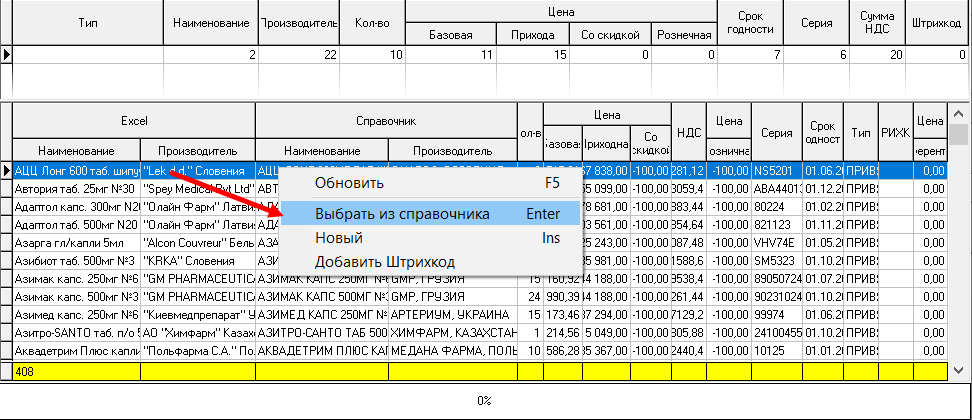Image resolution: width=972 pixels, height=420 pixels.
Task: Click the Базовая price header in the top table
Action: click(x=451, y=35)
